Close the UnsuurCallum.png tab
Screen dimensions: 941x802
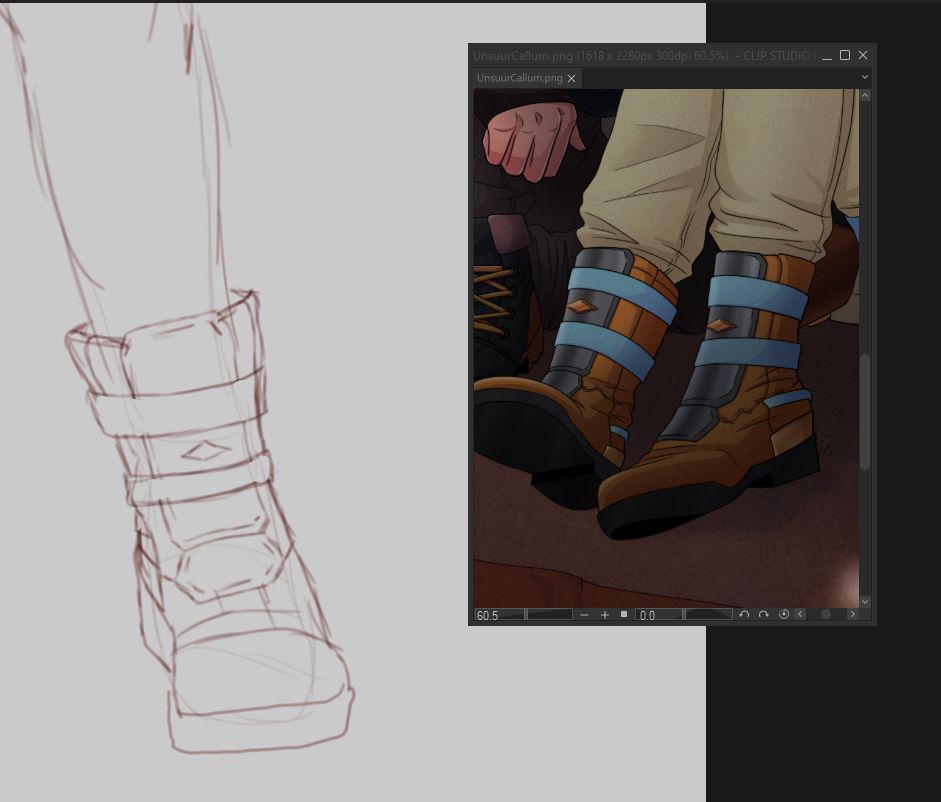[571, 79]
